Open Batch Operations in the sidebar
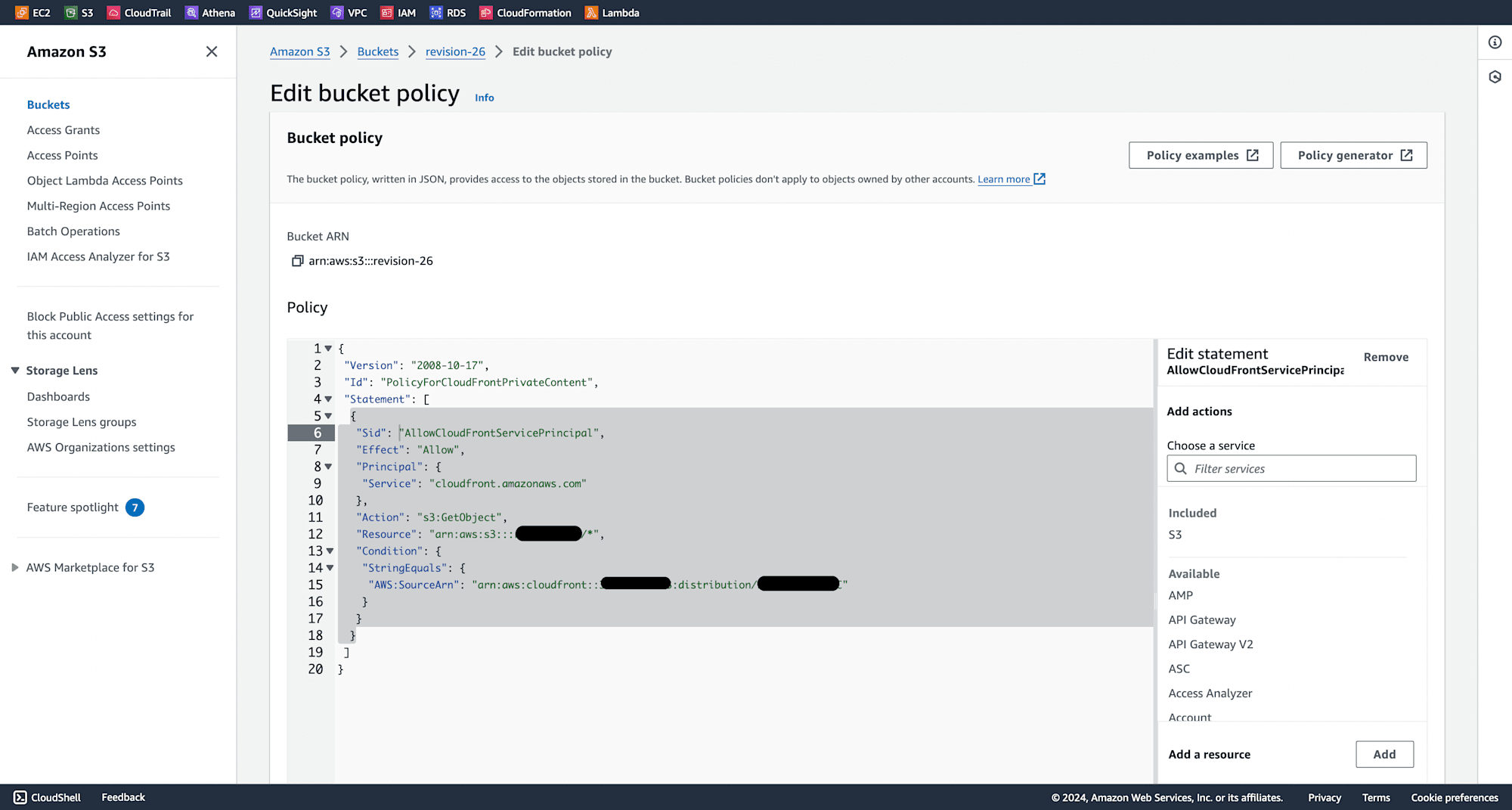This screenshot has height=810, width=1512. coord(73,231)
